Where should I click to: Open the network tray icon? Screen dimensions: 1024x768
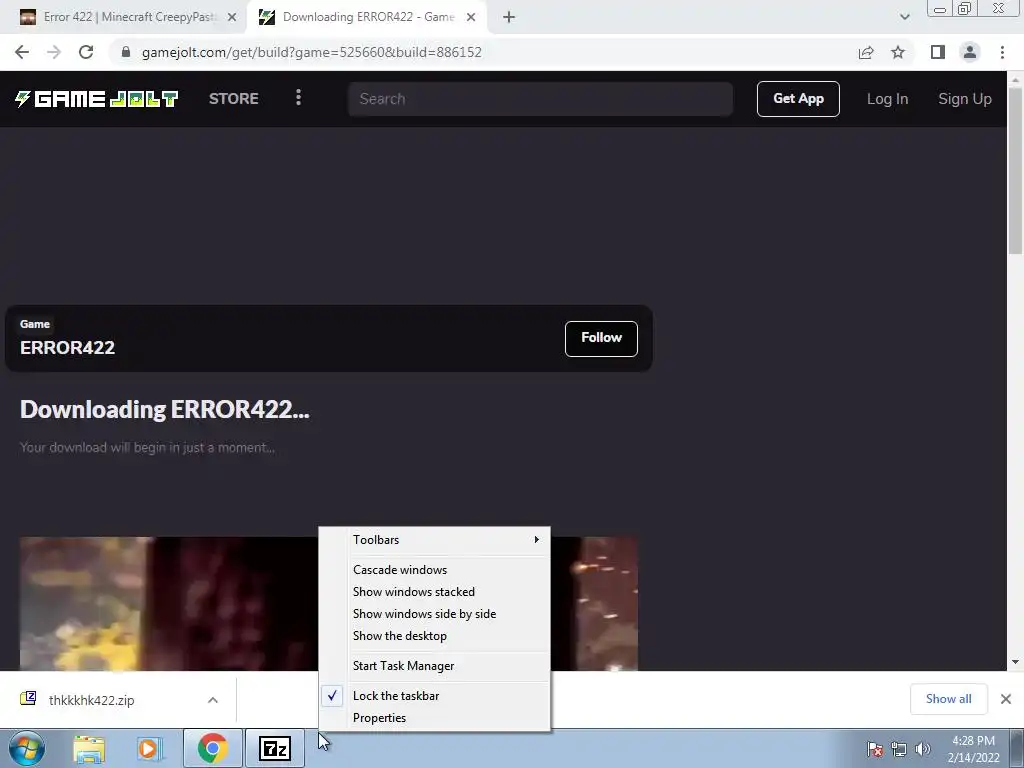pyautogui.click(x=899, y=749)
